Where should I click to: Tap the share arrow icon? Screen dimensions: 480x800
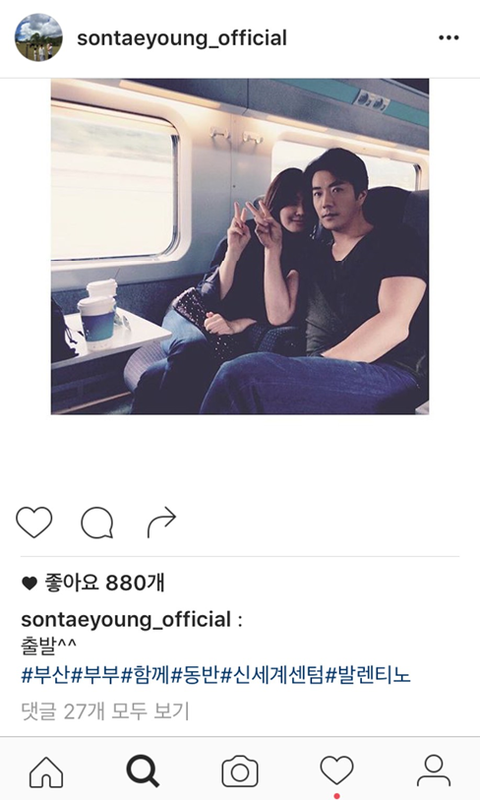click(x=161, y=522)
